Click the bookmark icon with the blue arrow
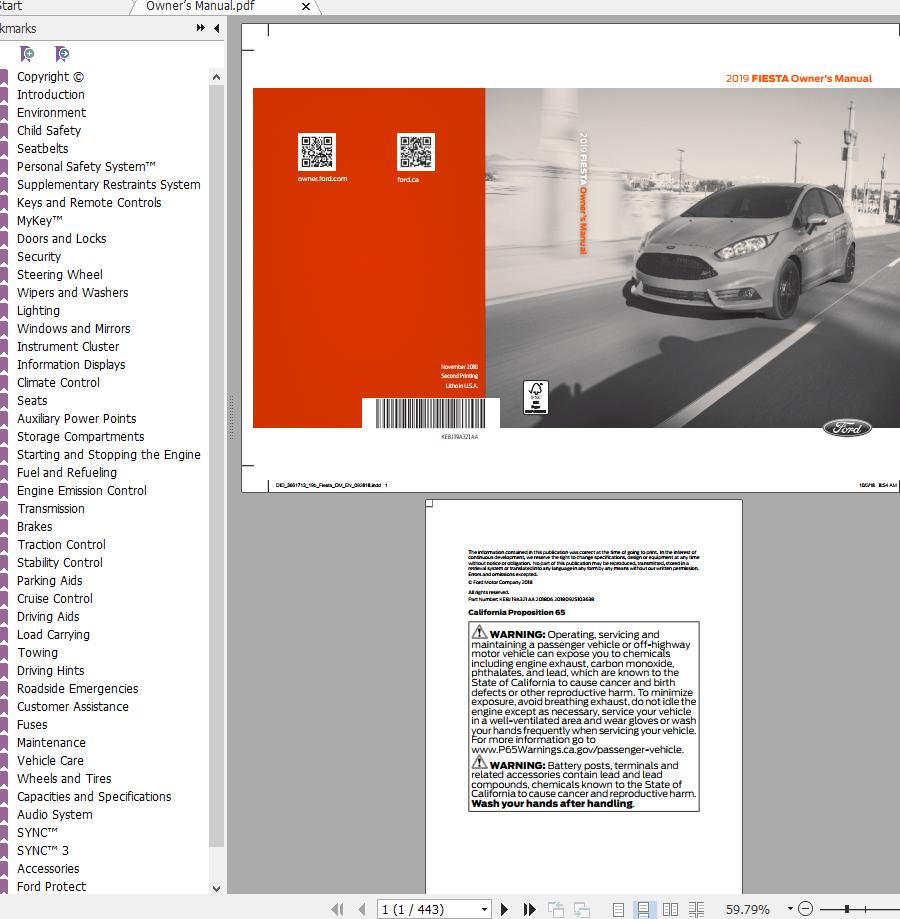The height and width of the screenshot is (919, 900). tap(62, 55)
